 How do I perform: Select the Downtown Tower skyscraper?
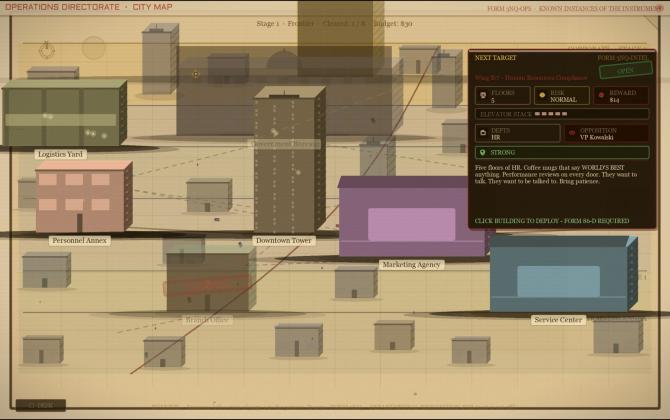[x=289, y=160]
